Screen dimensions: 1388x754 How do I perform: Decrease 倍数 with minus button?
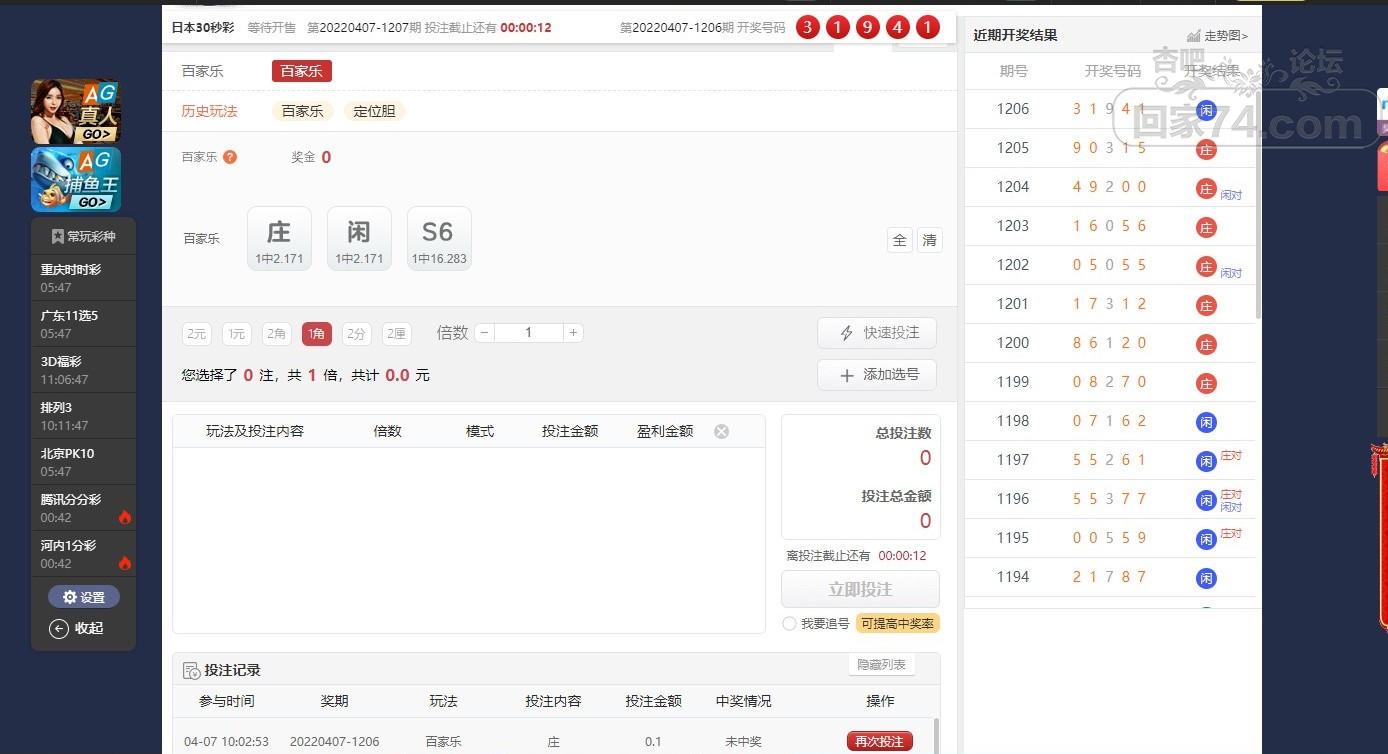[485, 333]
